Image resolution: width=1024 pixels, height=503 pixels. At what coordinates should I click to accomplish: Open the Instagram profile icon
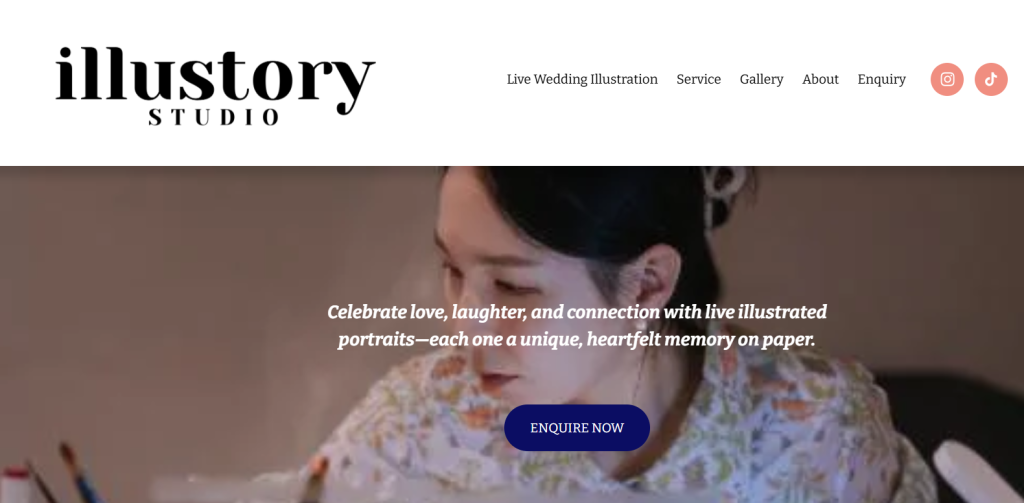tap(947, 79)
